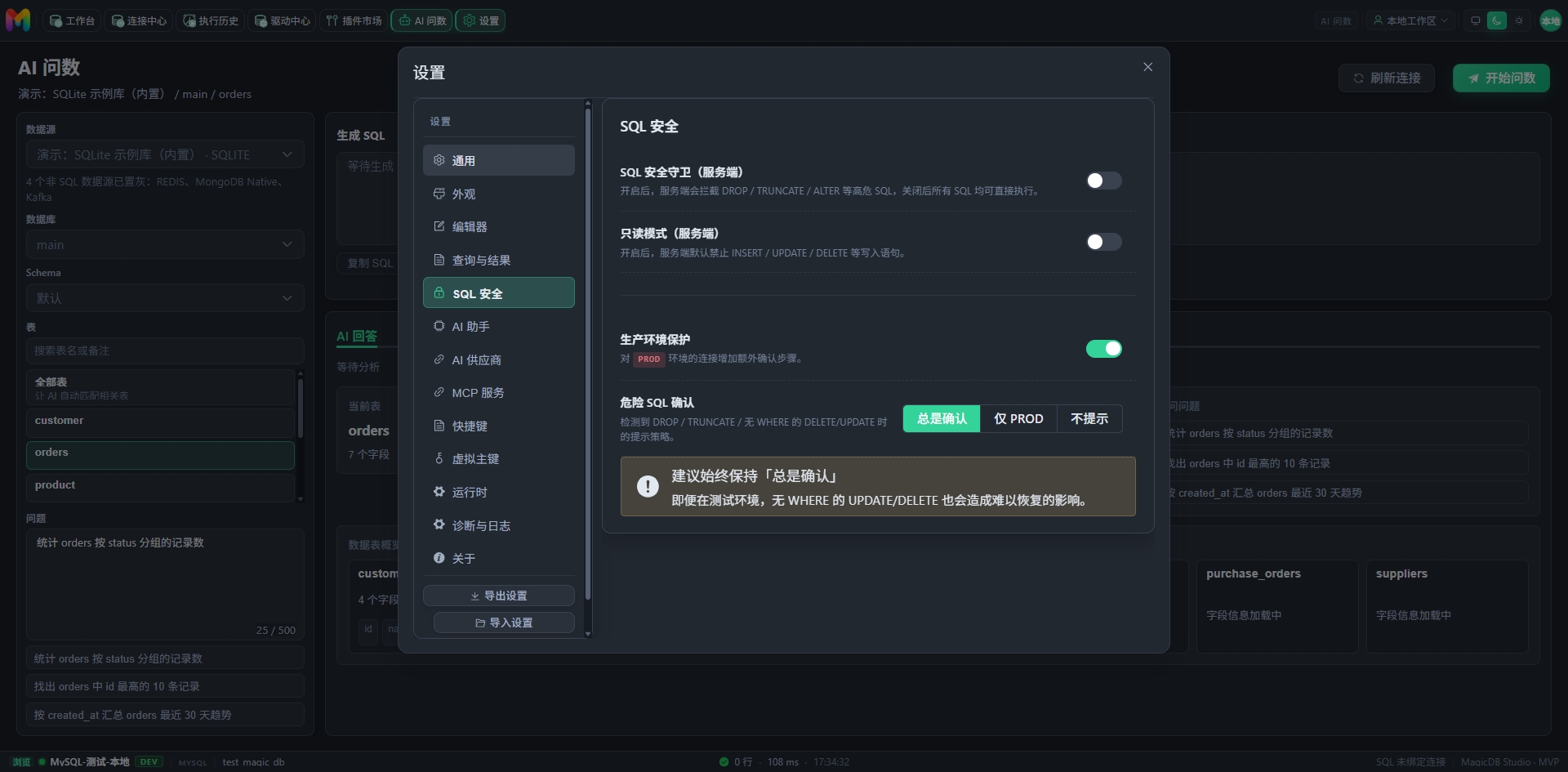Image resolution: width=1568 pixels, height=772 pixels.
Task: Open 执行历史 in top navigation
Action: pos(211,20)
